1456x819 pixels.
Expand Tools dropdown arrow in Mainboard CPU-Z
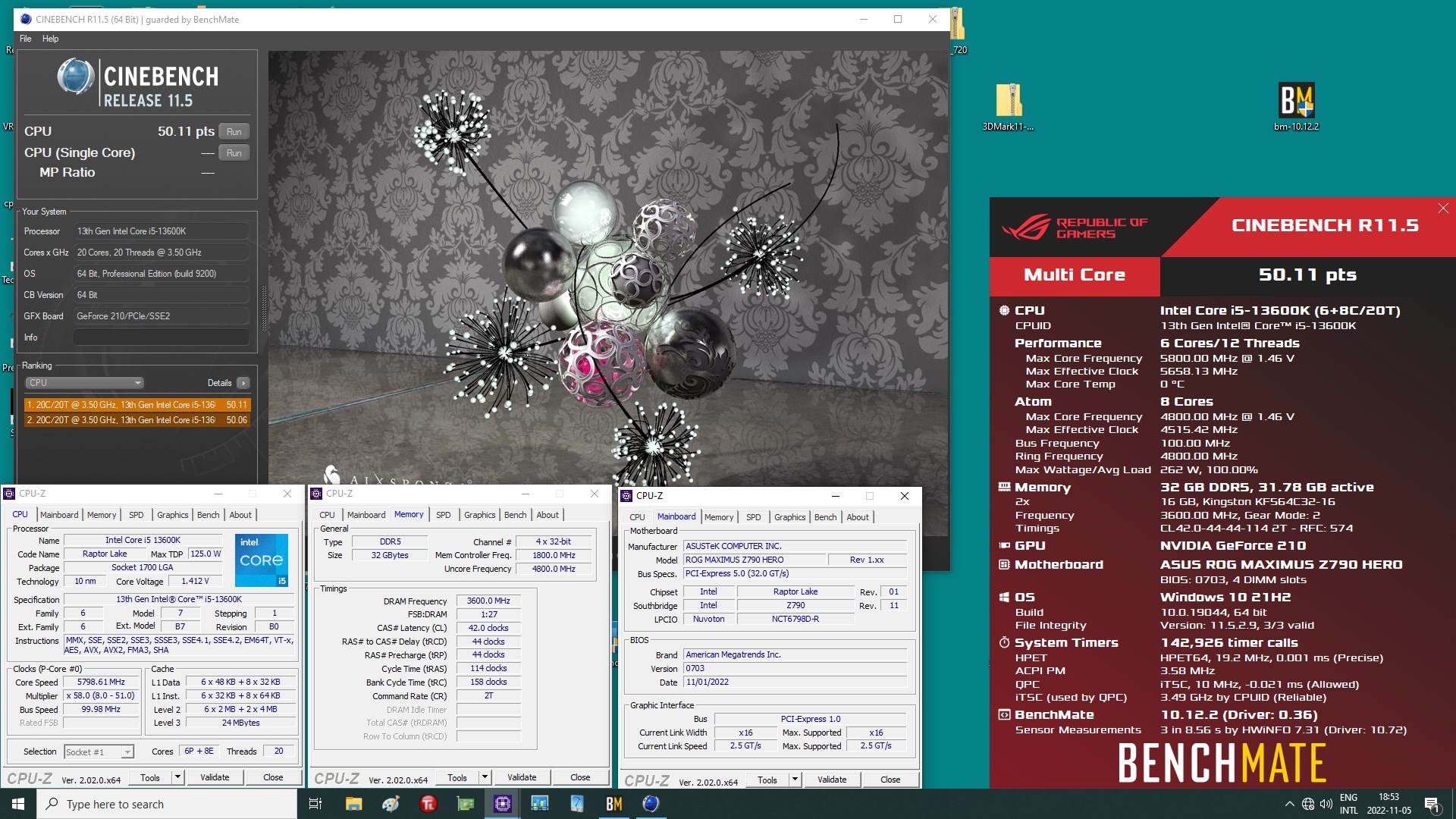[x=795, y=780]
